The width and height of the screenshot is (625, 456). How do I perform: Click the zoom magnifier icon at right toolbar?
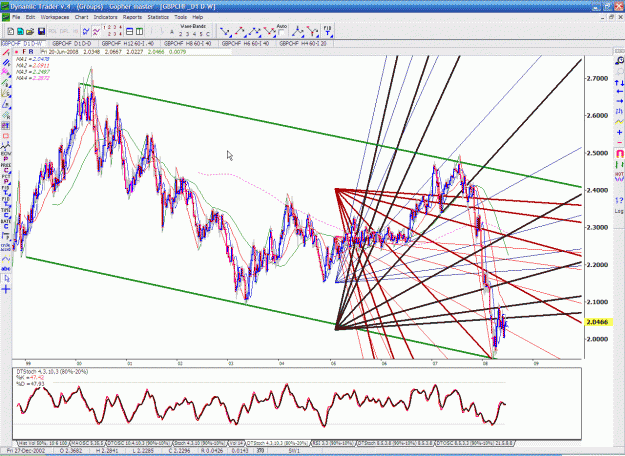(x=619, y=61)
